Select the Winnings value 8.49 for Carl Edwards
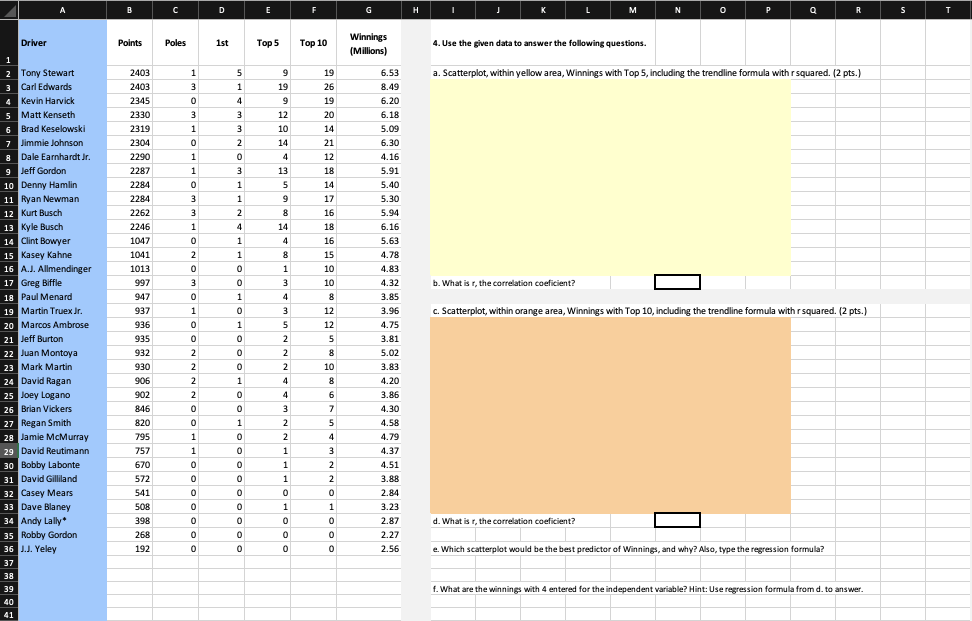This screenshot has height=621, width=972. (368, 86)
